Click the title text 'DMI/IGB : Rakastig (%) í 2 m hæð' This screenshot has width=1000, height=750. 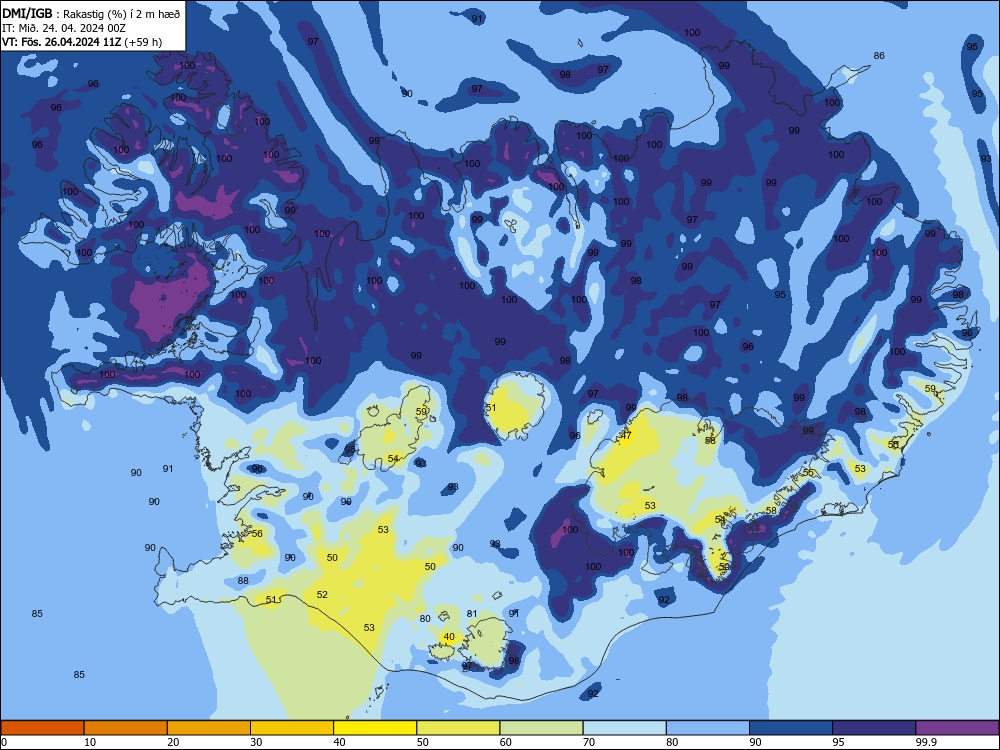point(91,14)
